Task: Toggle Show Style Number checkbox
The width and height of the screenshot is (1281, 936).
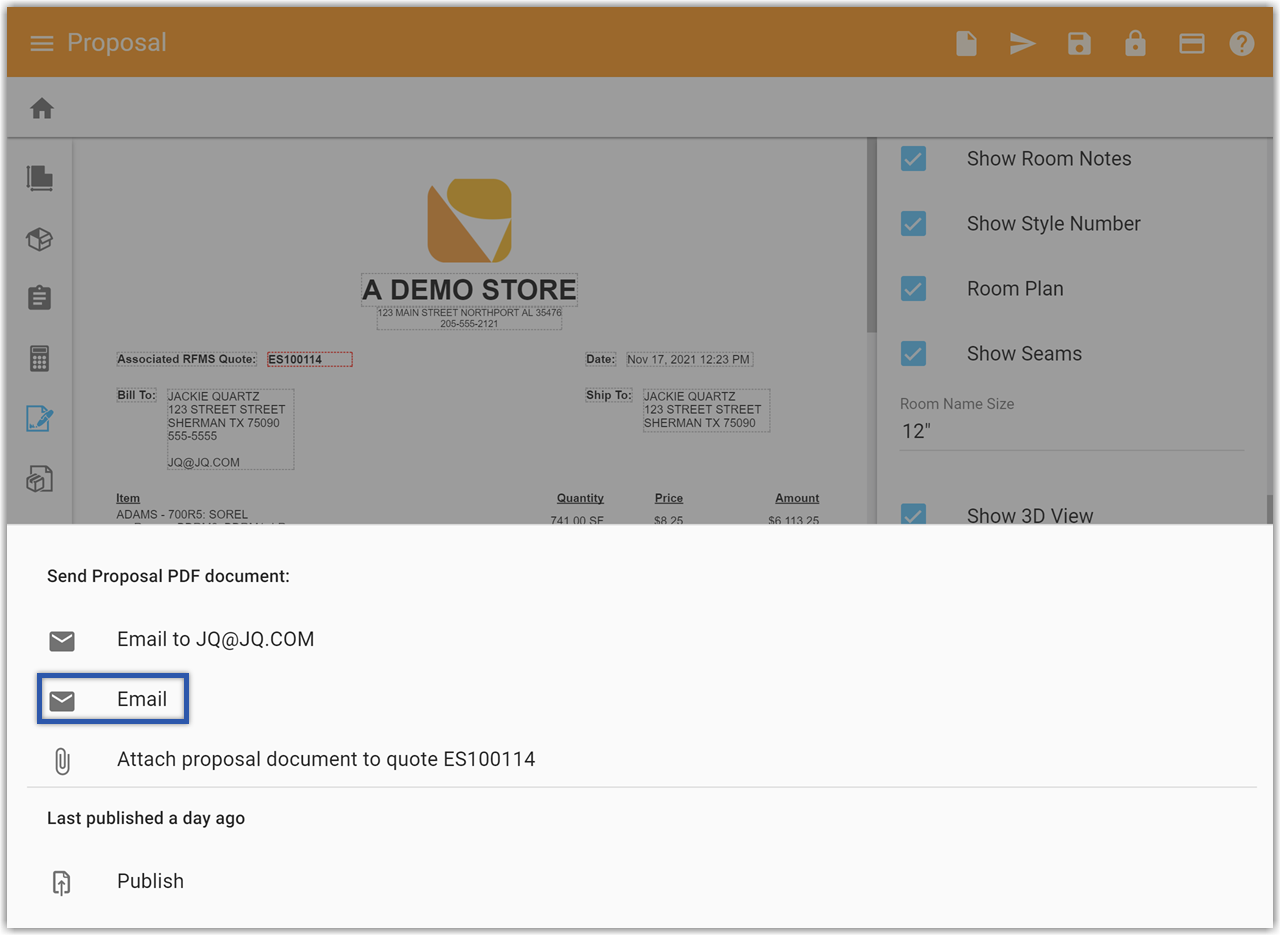Action: [x=913, y=224]
